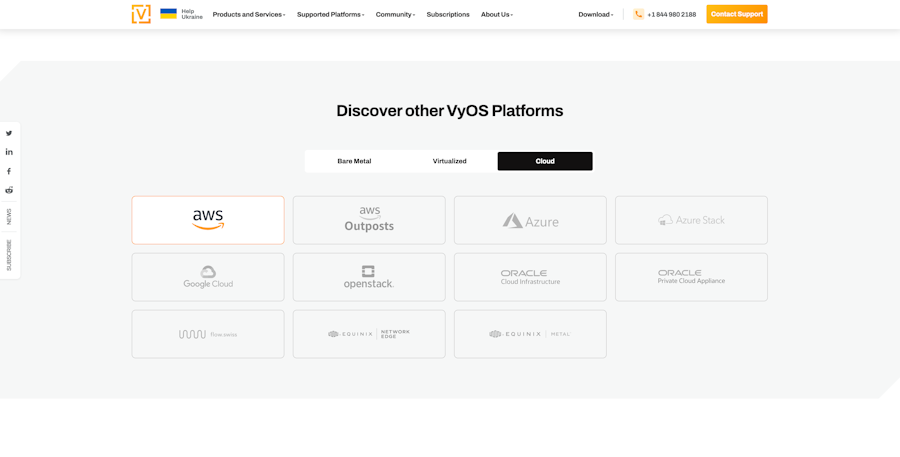
Task: Select the Equinix Metal card
Action: (x=530, y=334)
